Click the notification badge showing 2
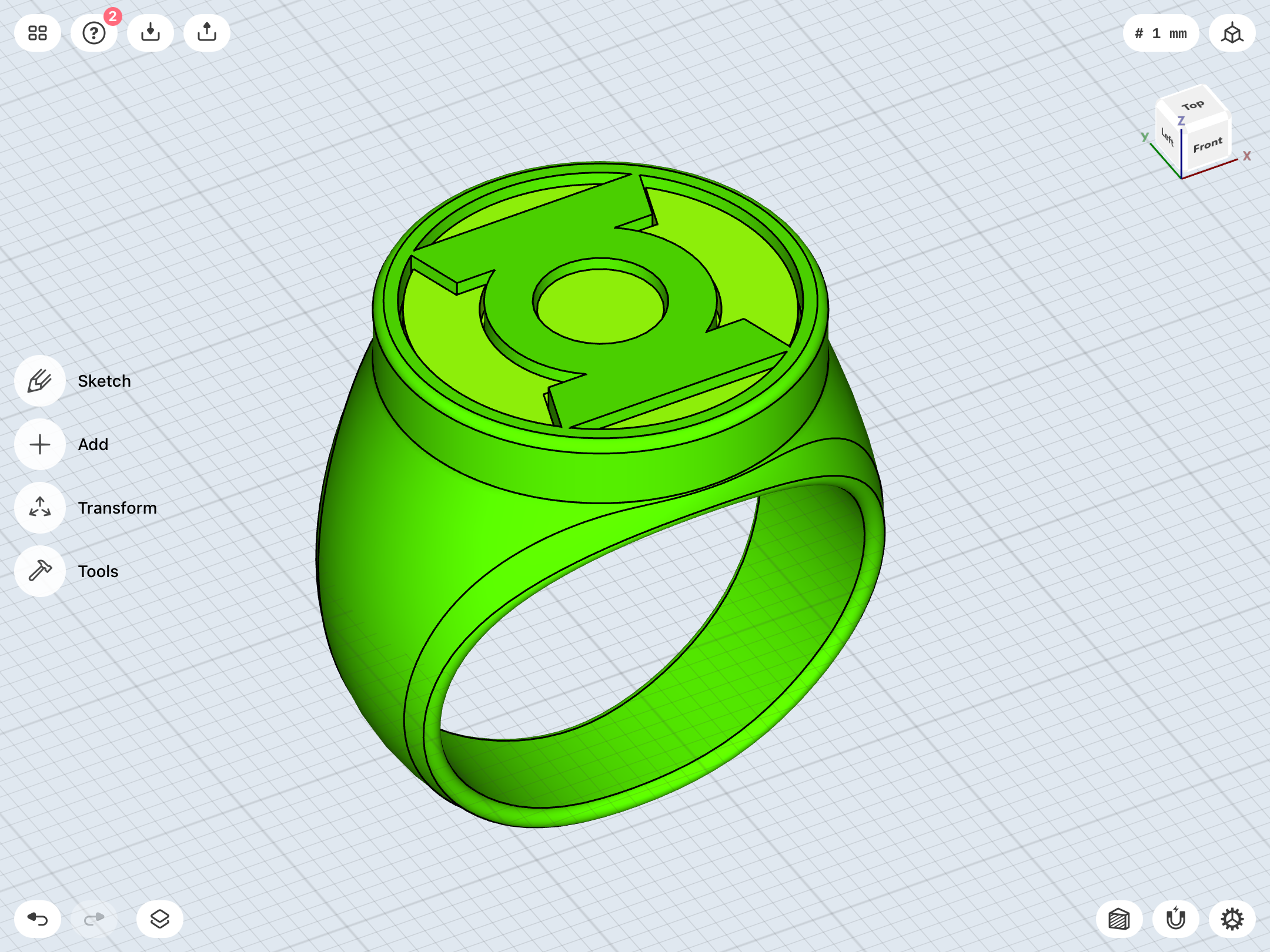1270x952 pixels. (113, 16)
